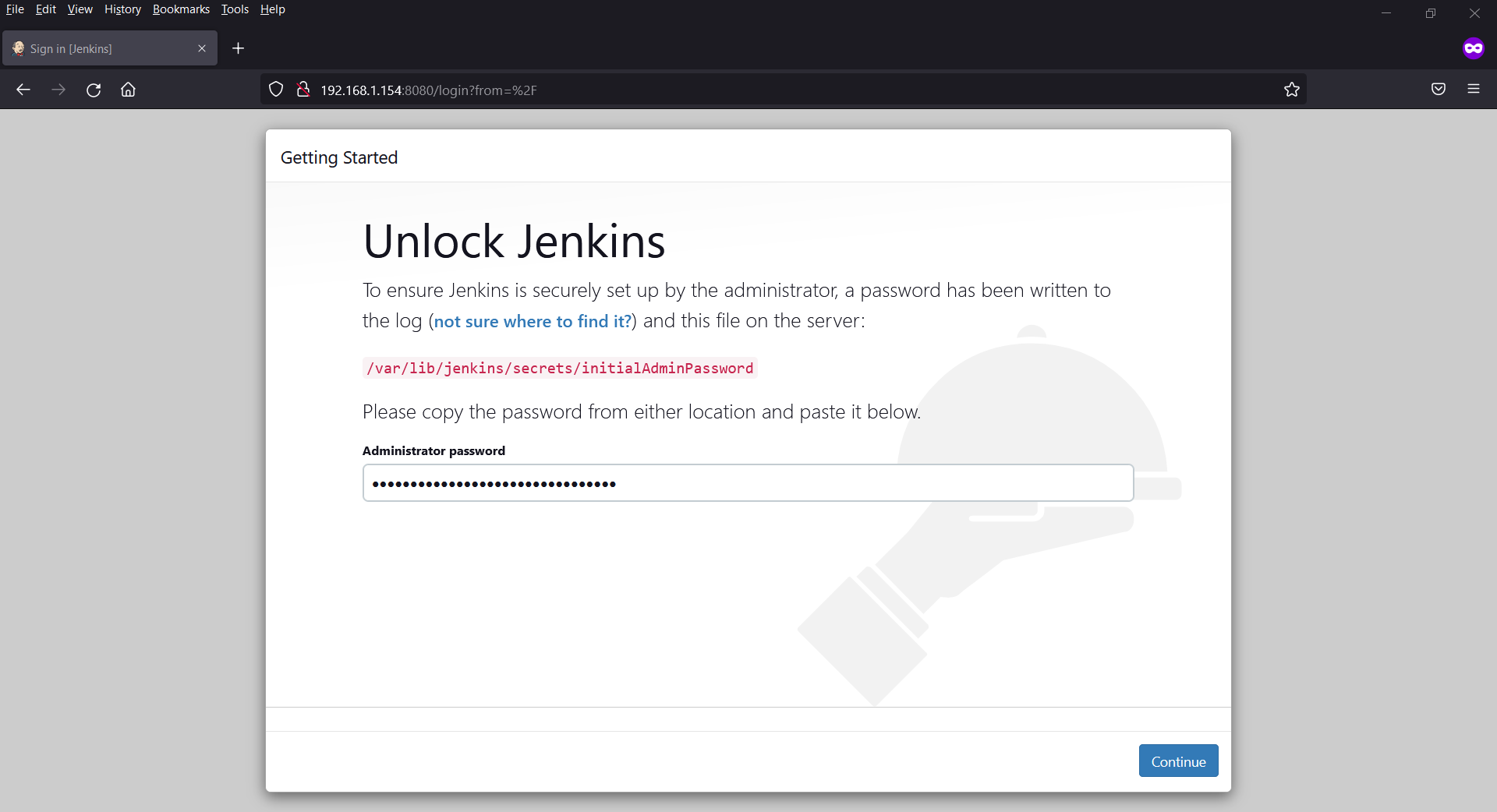This screenshot has height=812, width=1497.
Task: Close the Sign in [Jenkins] tab
Action: tap(202, 48)
